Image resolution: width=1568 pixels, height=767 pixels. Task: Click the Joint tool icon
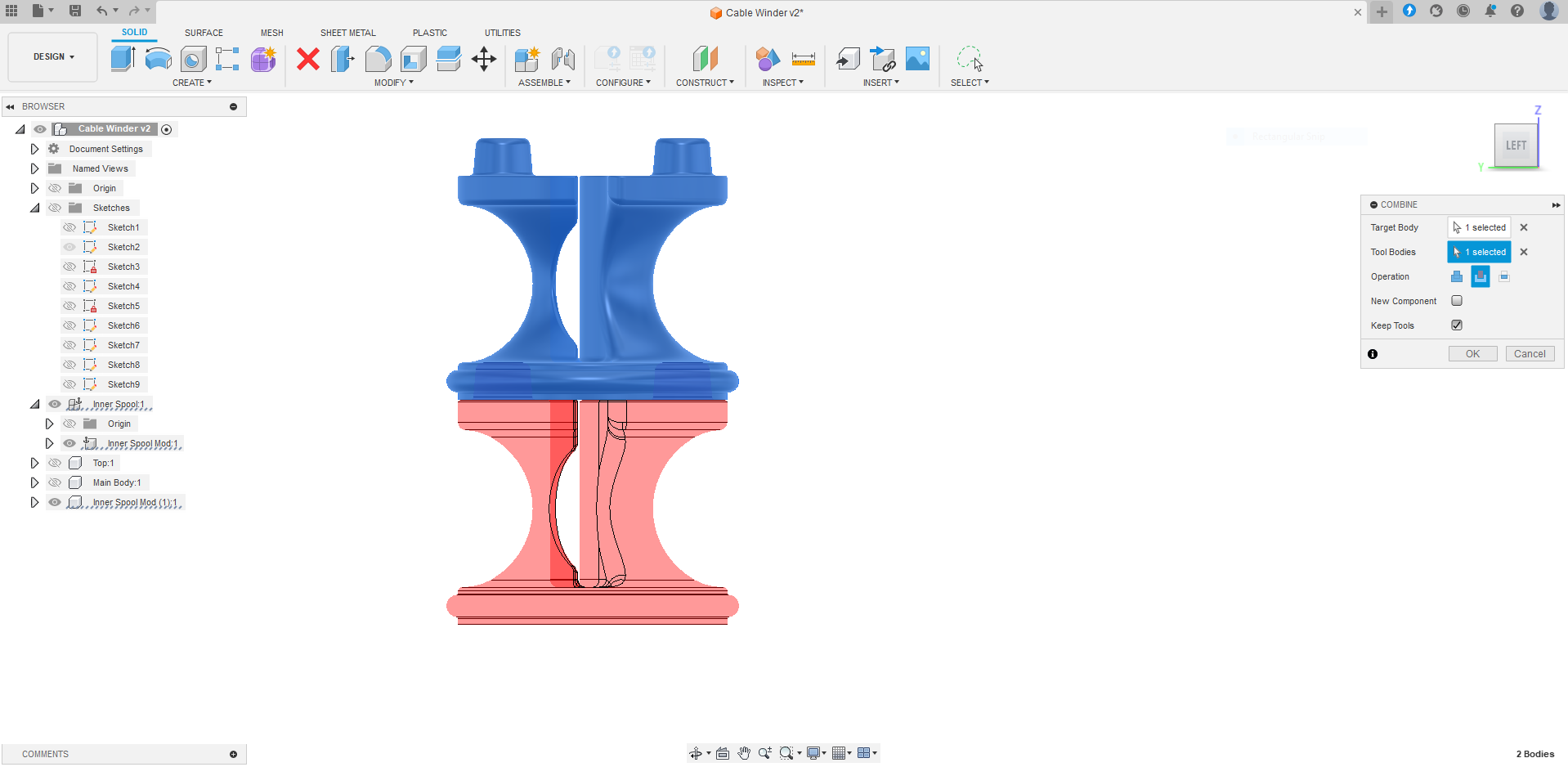(563, 59)
